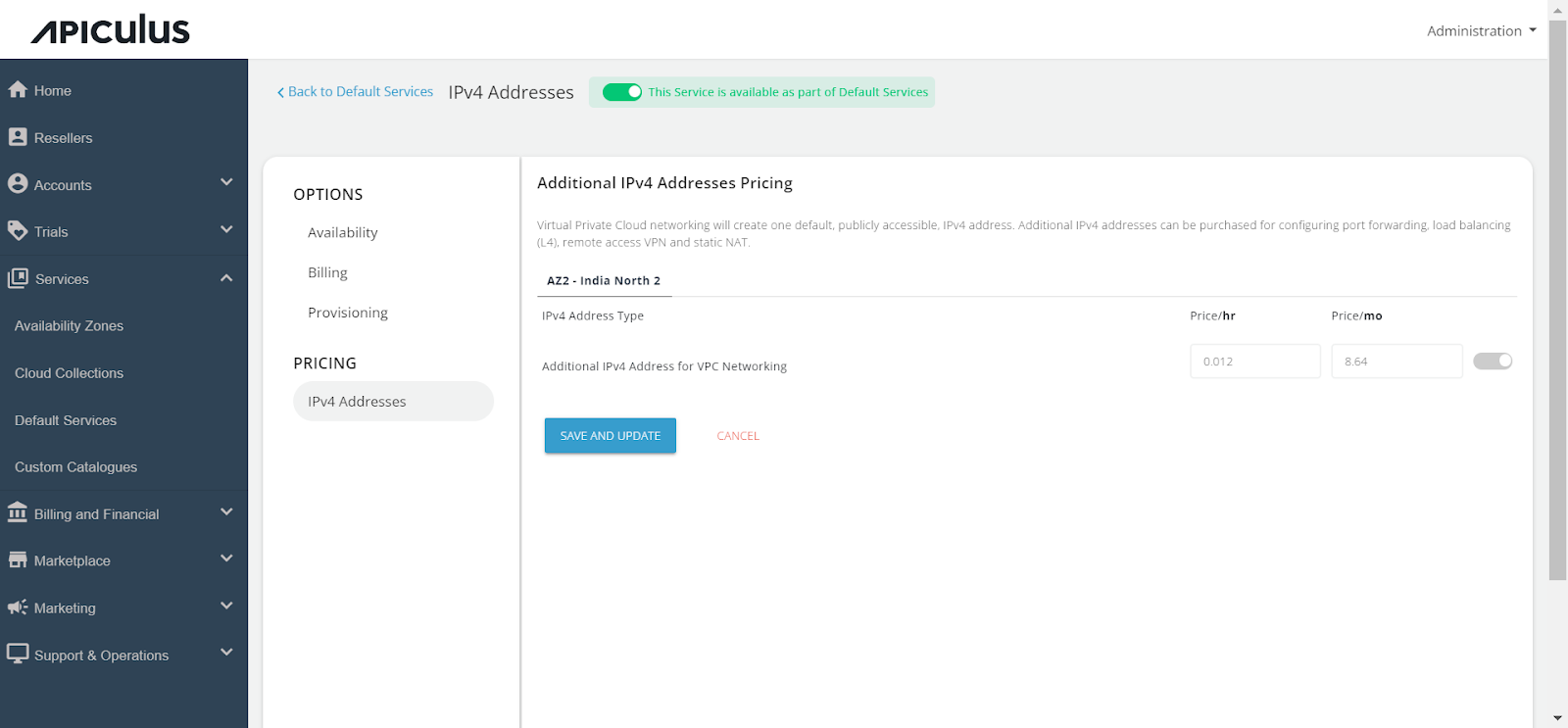This screenshot has width=1568, height=728.
Task: Collapse the Services section chevron
Action: point(226,278)
